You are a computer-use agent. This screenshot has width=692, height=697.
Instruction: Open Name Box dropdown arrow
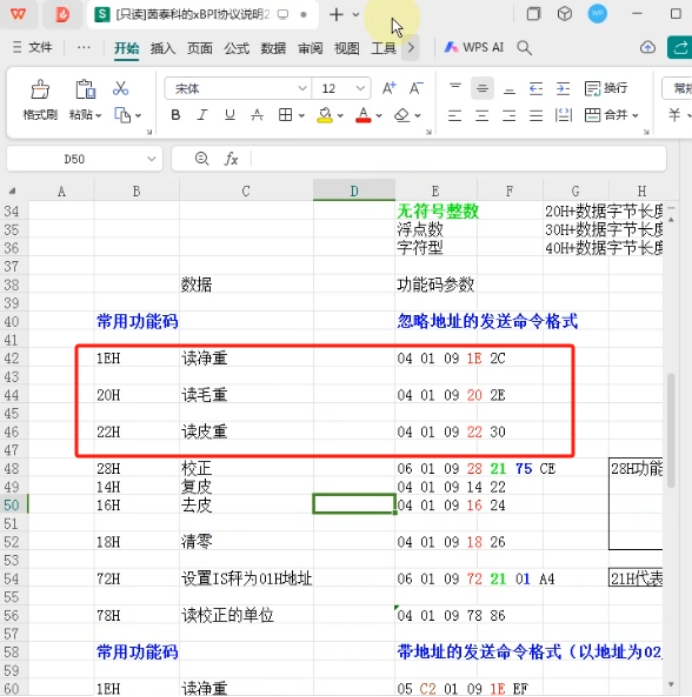point(151,159)
